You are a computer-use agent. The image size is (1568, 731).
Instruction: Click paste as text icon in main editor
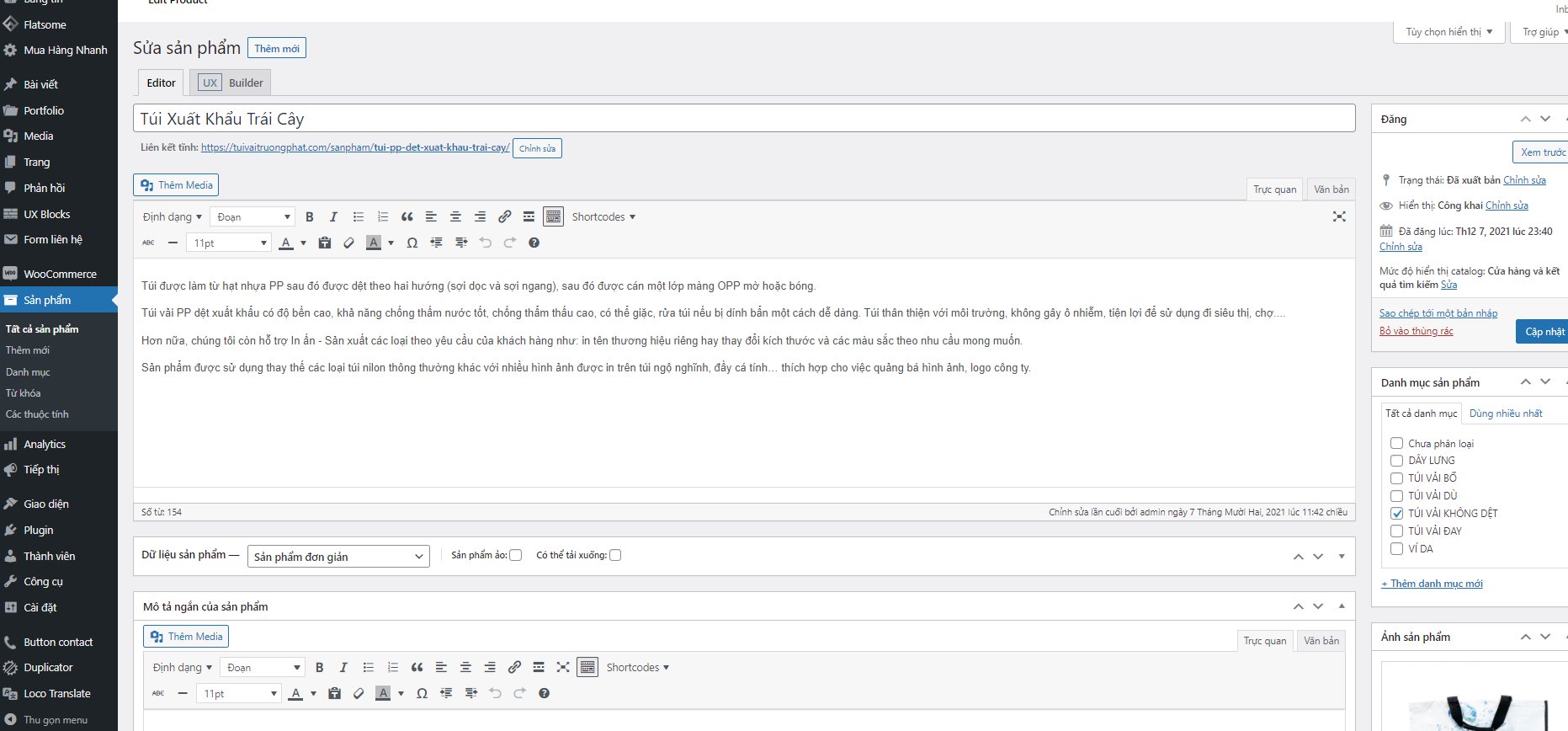[x=324, y=243]
